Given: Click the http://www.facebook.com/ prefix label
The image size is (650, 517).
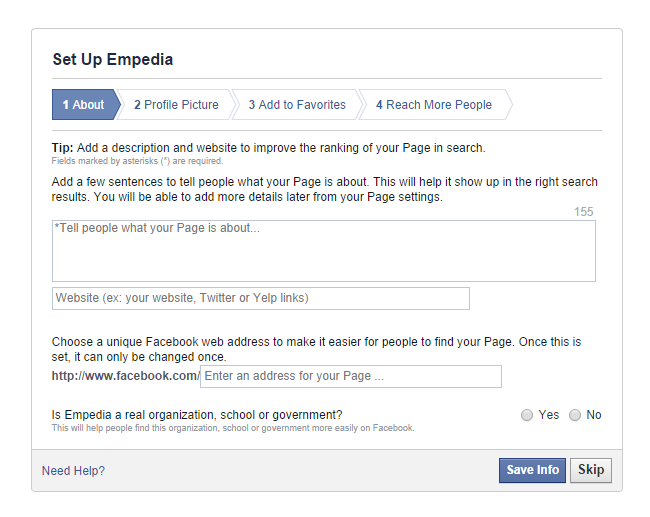Looking at the screenshot, I should (x=126, y=376).
